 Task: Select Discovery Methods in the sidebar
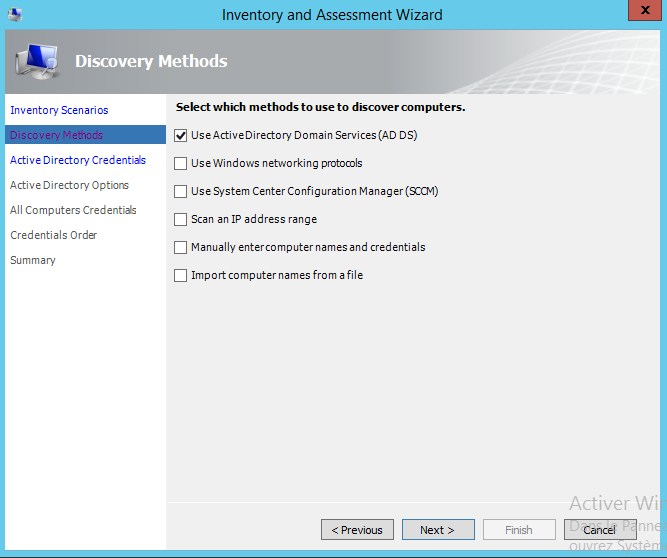pyautogui.click(x=56, y=135)
